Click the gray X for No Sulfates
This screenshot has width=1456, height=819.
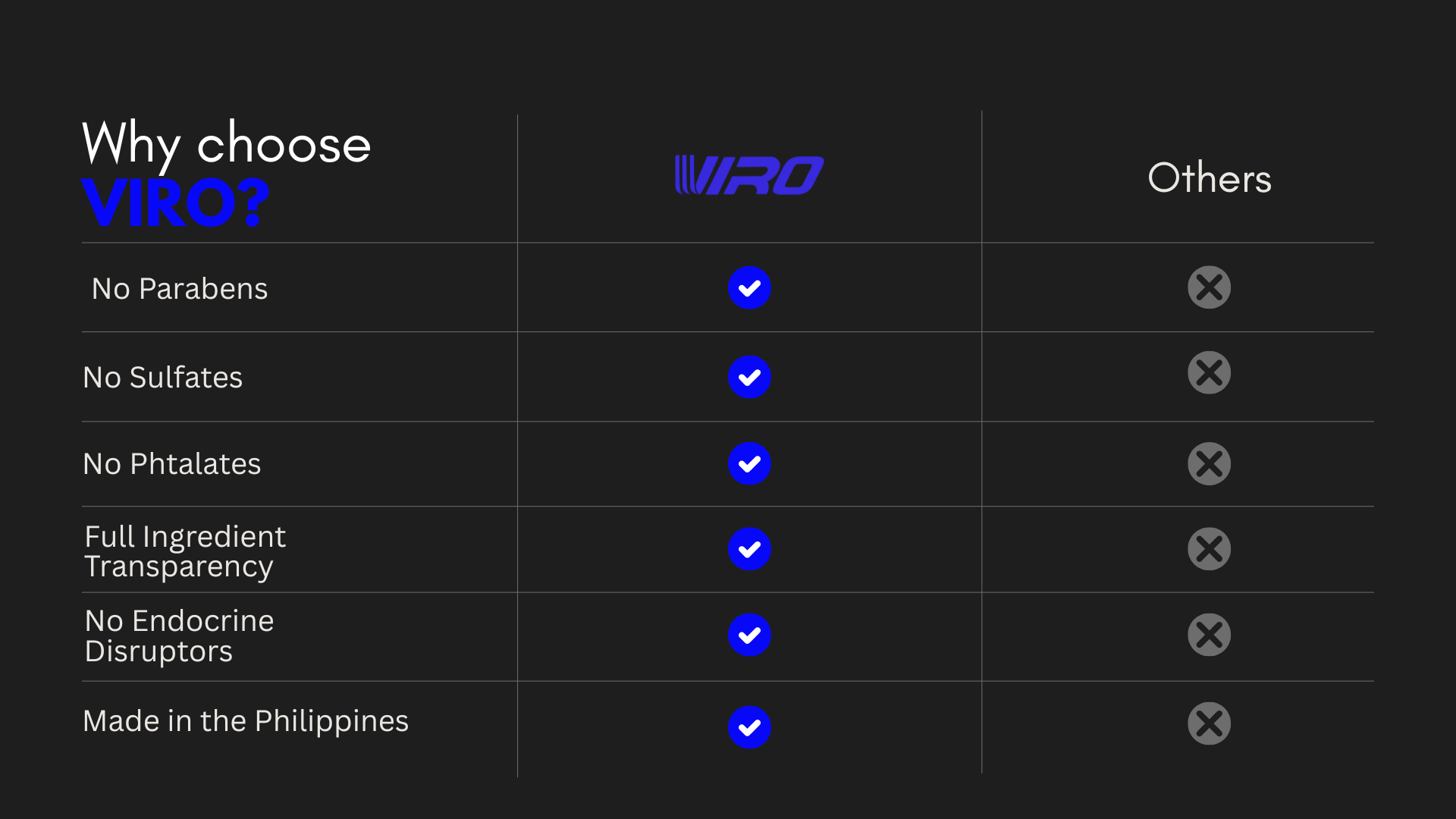tap(1209, 372)
